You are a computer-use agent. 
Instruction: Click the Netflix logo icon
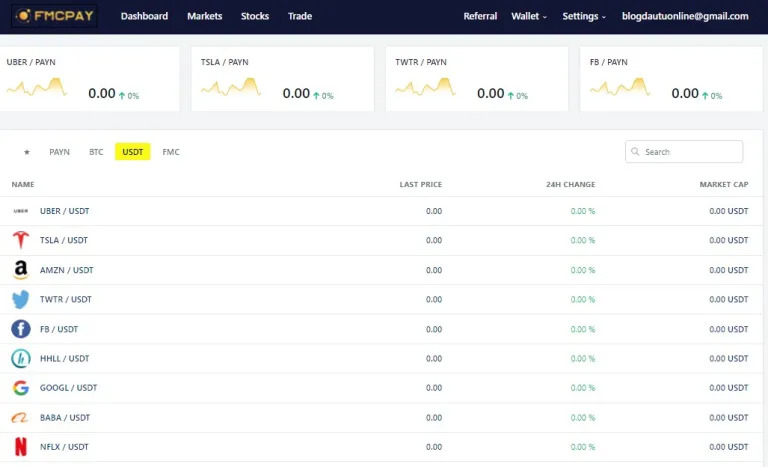21,447
